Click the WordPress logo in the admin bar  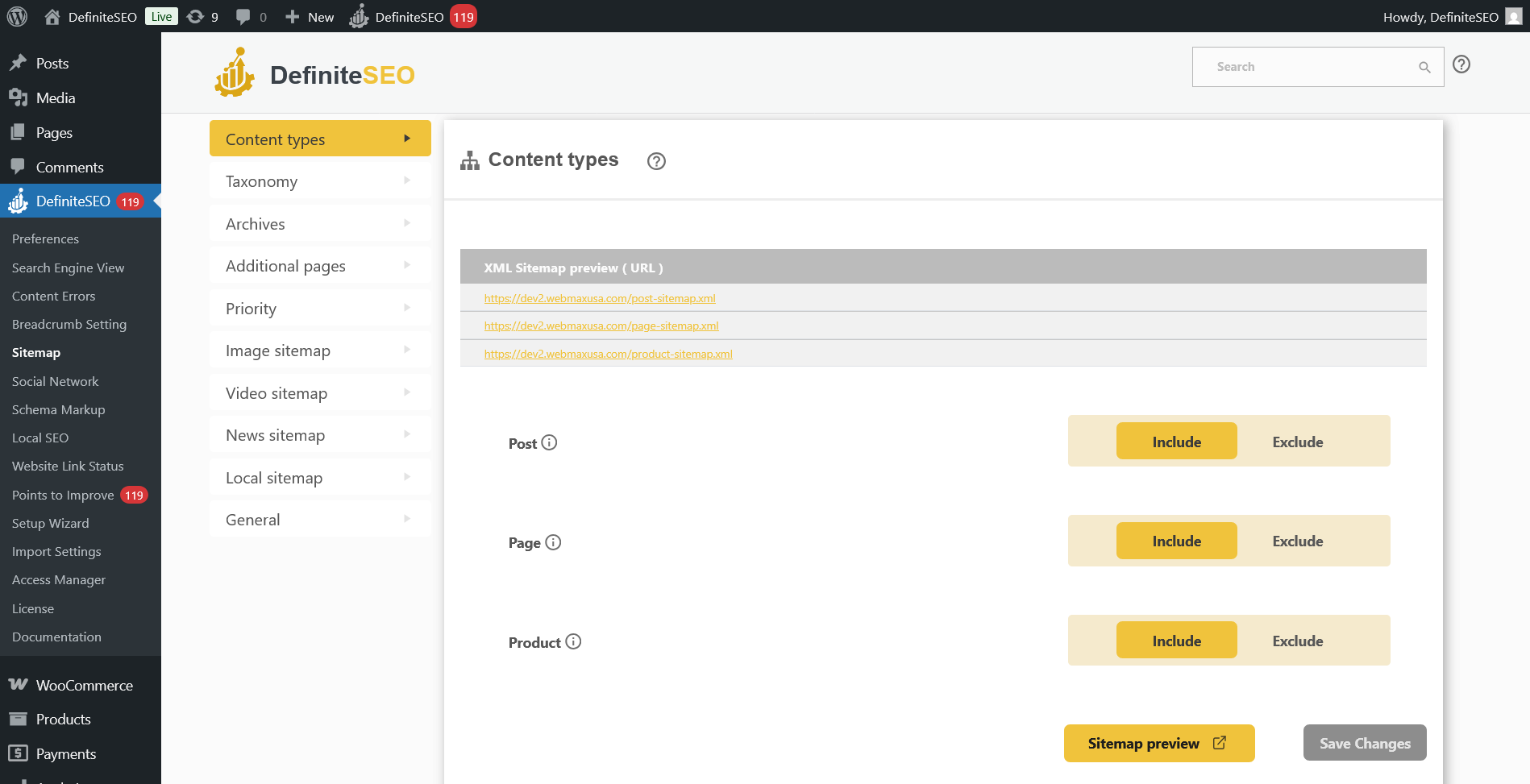tap(17, 16)
